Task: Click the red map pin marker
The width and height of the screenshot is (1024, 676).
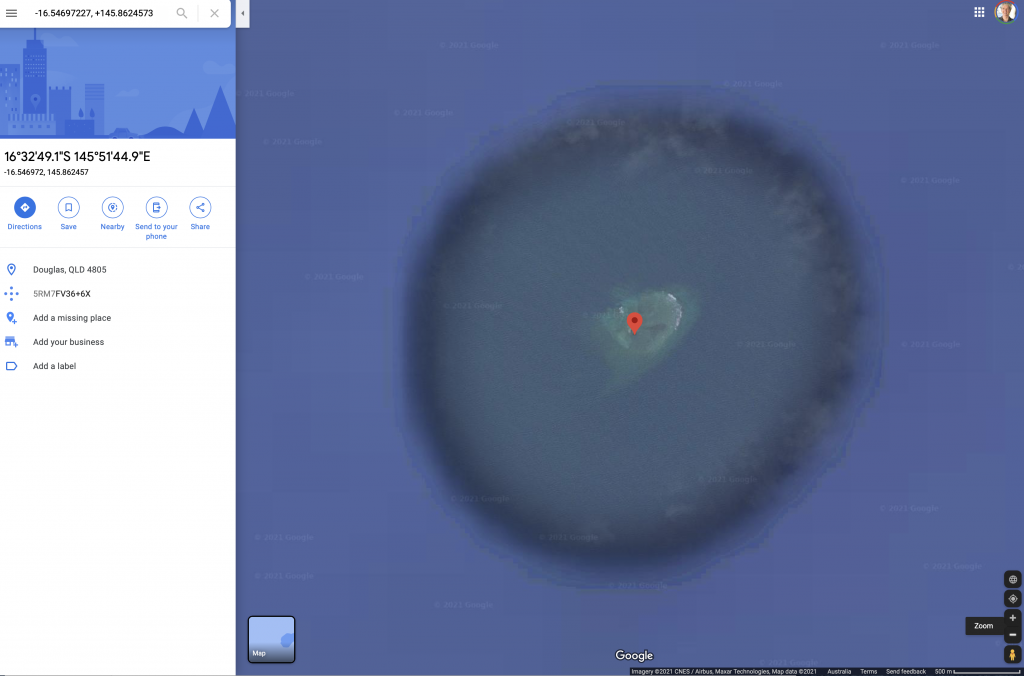Action: (x=634, y=323)
